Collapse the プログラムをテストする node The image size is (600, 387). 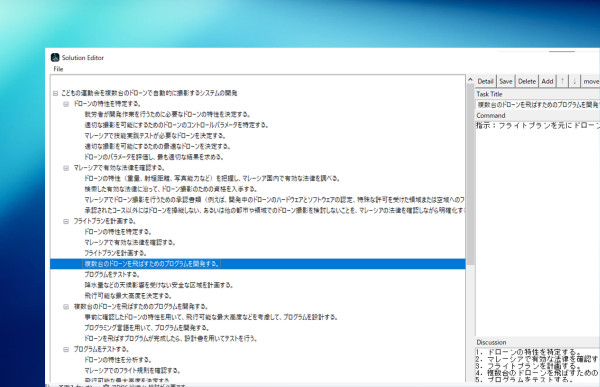click(66, 349)
